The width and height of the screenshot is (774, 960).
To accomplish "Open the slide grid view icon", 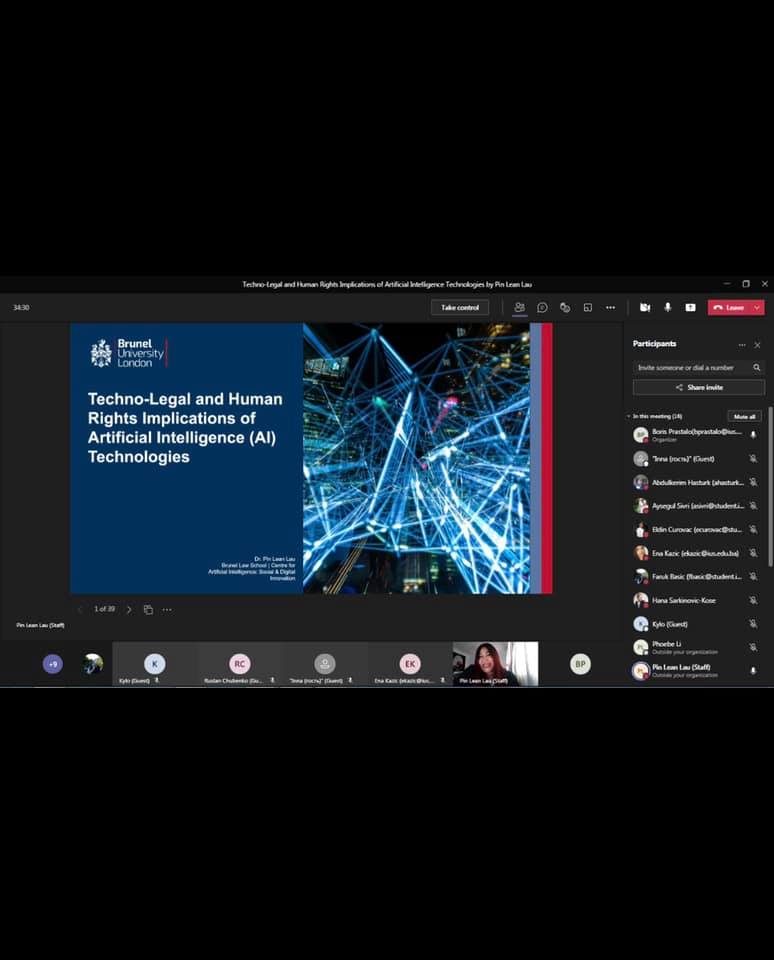I will click(x=148, y=609).
